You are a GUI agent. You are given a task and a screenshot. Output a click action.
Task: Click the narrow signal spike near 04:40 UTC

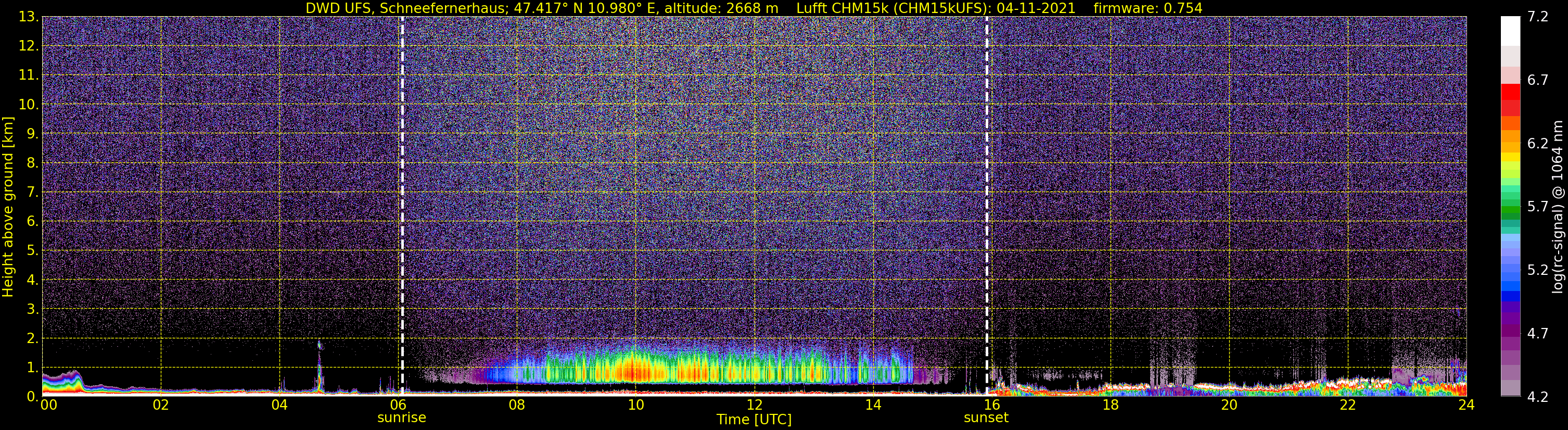coord(319,367)
